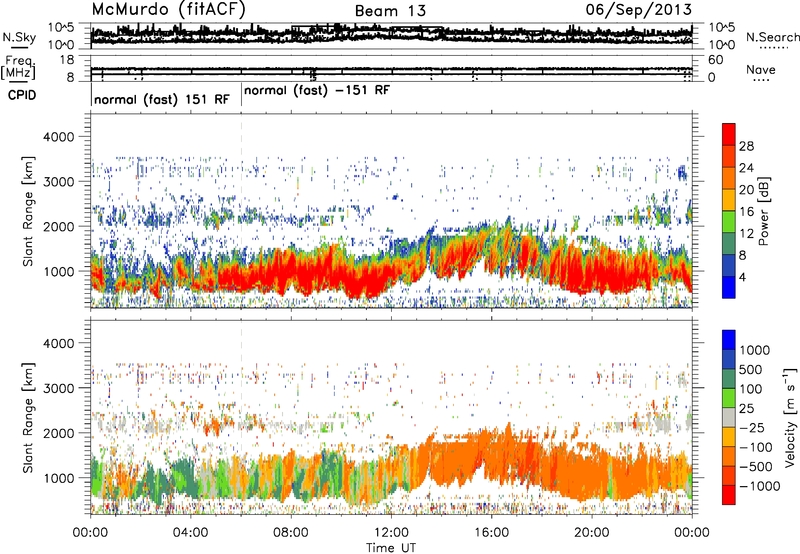This screenshot has height=554, width=800.
Task: Click the 12:00 time axis tick label
Action: click(391, 533)
